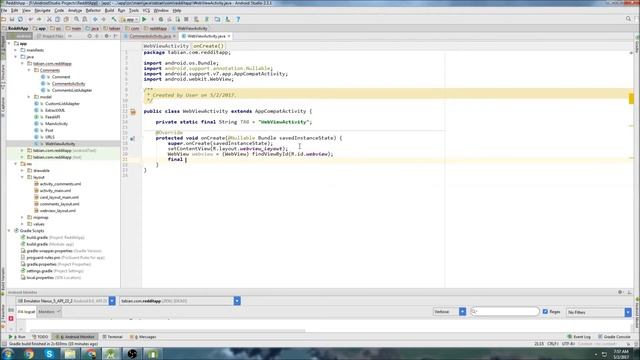Open the Event Log
The image size is (640, 360).
(579, 337)
